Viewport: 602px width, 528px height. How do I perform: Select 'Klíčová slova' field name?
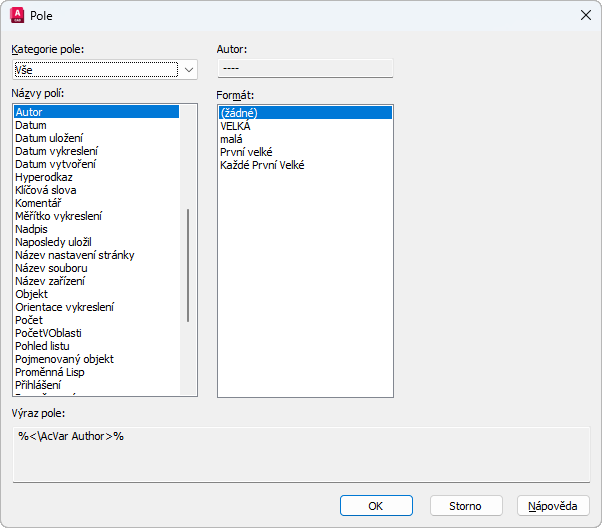coord(46,190)
